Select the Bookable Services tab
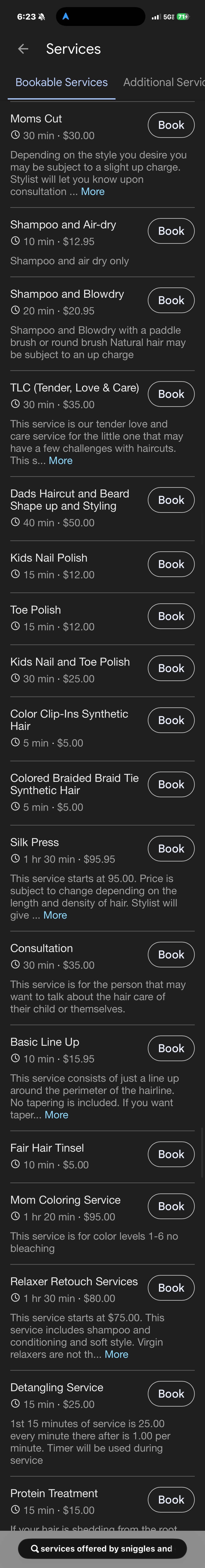The width and height of the screenshot is (205, 1568). click(x=61, y=82)
